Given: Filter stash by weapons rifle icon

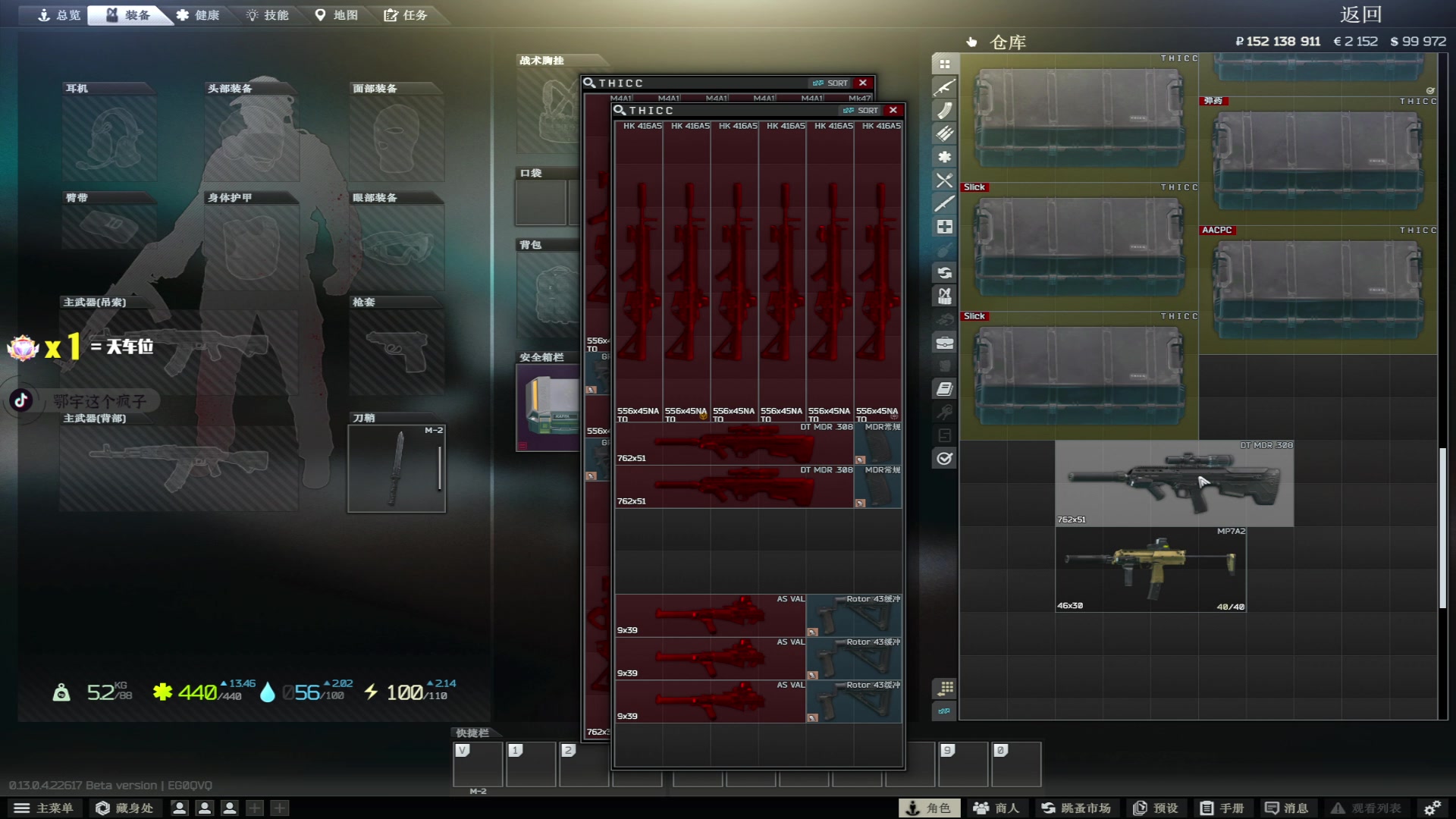Looking at the screenshot, I should [x=944, y=87].
